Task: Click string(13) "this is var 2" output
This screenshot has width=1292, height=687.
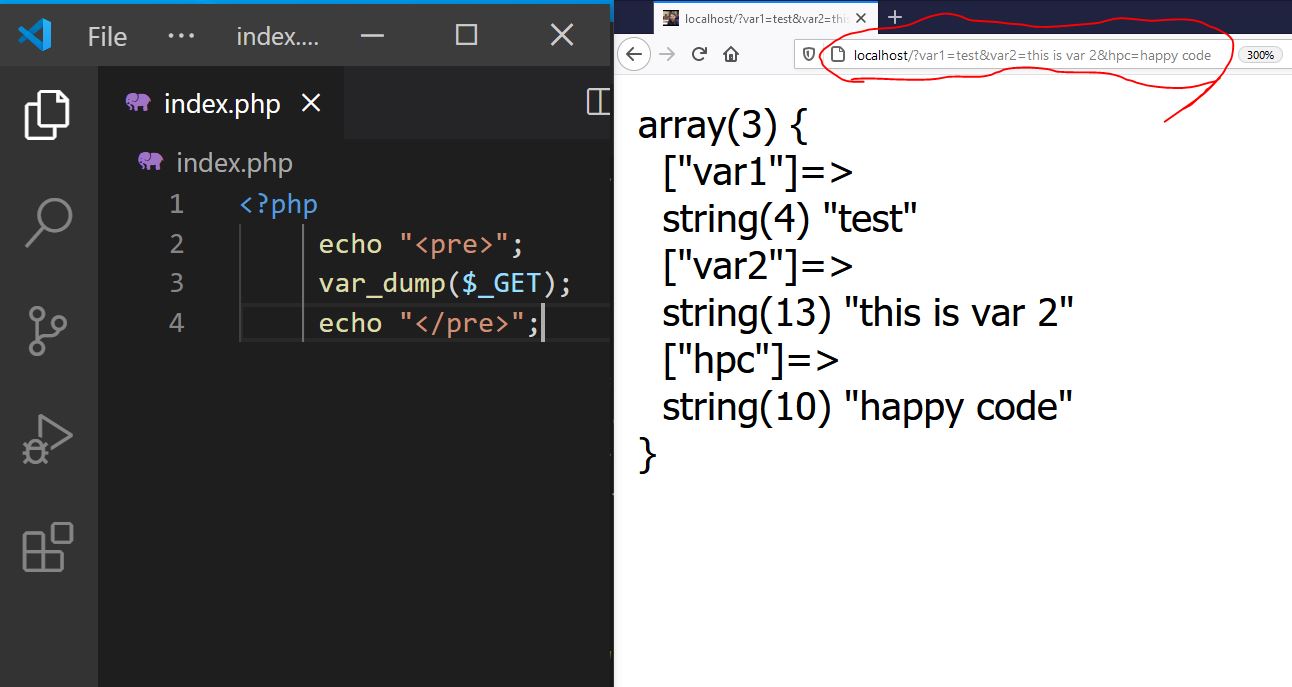Action: [868, 313]
